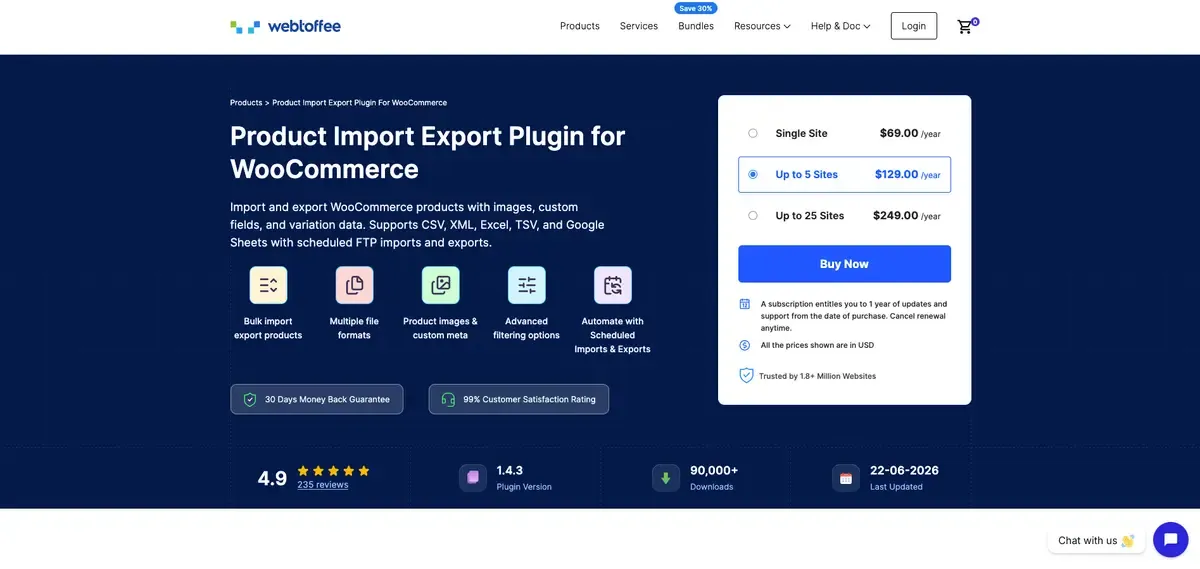This screenshot has width=1200, height=569.
Task: Click the Scheduled Imports & Exports calendar icon
Action: [612, 285]
